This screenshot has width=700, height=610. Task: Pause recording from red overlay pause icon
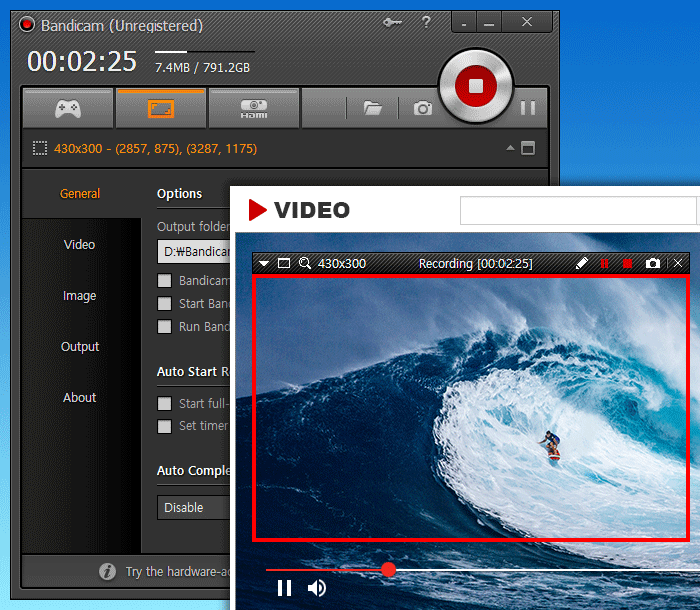[x=604, y=263]
